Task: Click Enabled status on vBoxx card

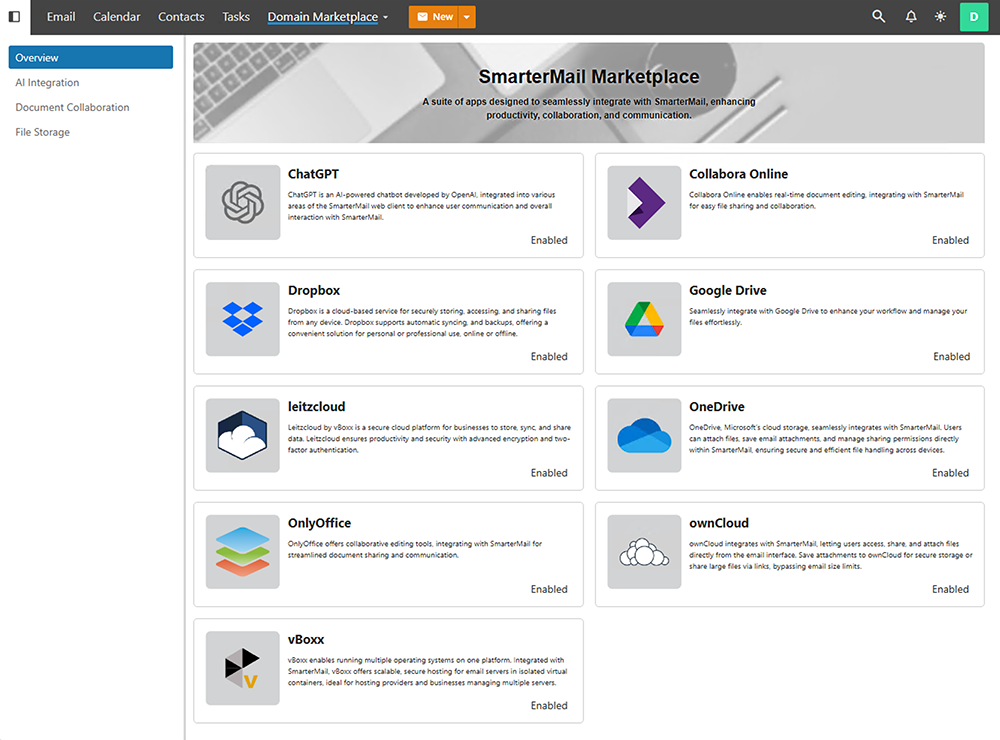Action: click(x=549, y=706)
